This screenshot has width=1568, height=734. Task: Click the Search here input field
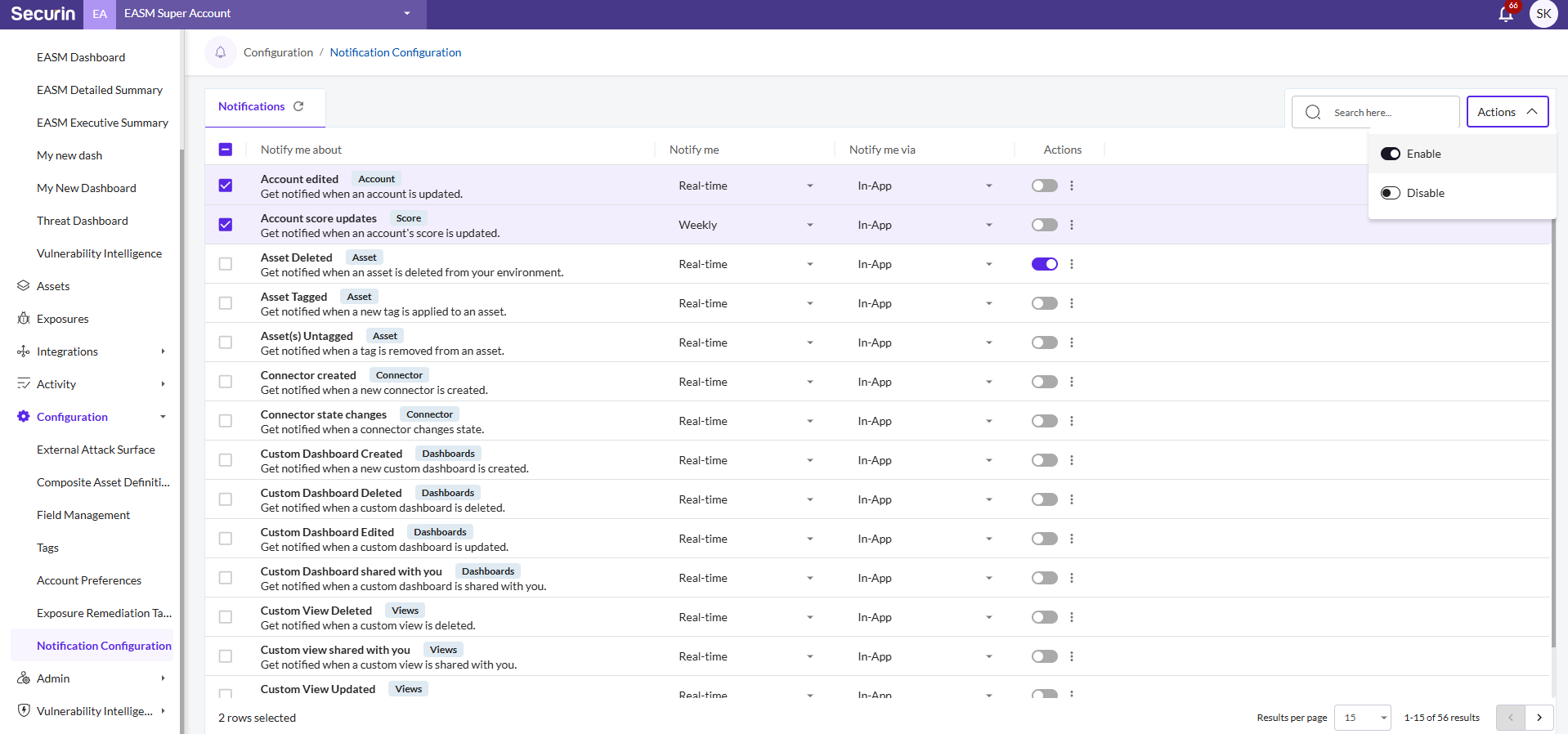1376,112
